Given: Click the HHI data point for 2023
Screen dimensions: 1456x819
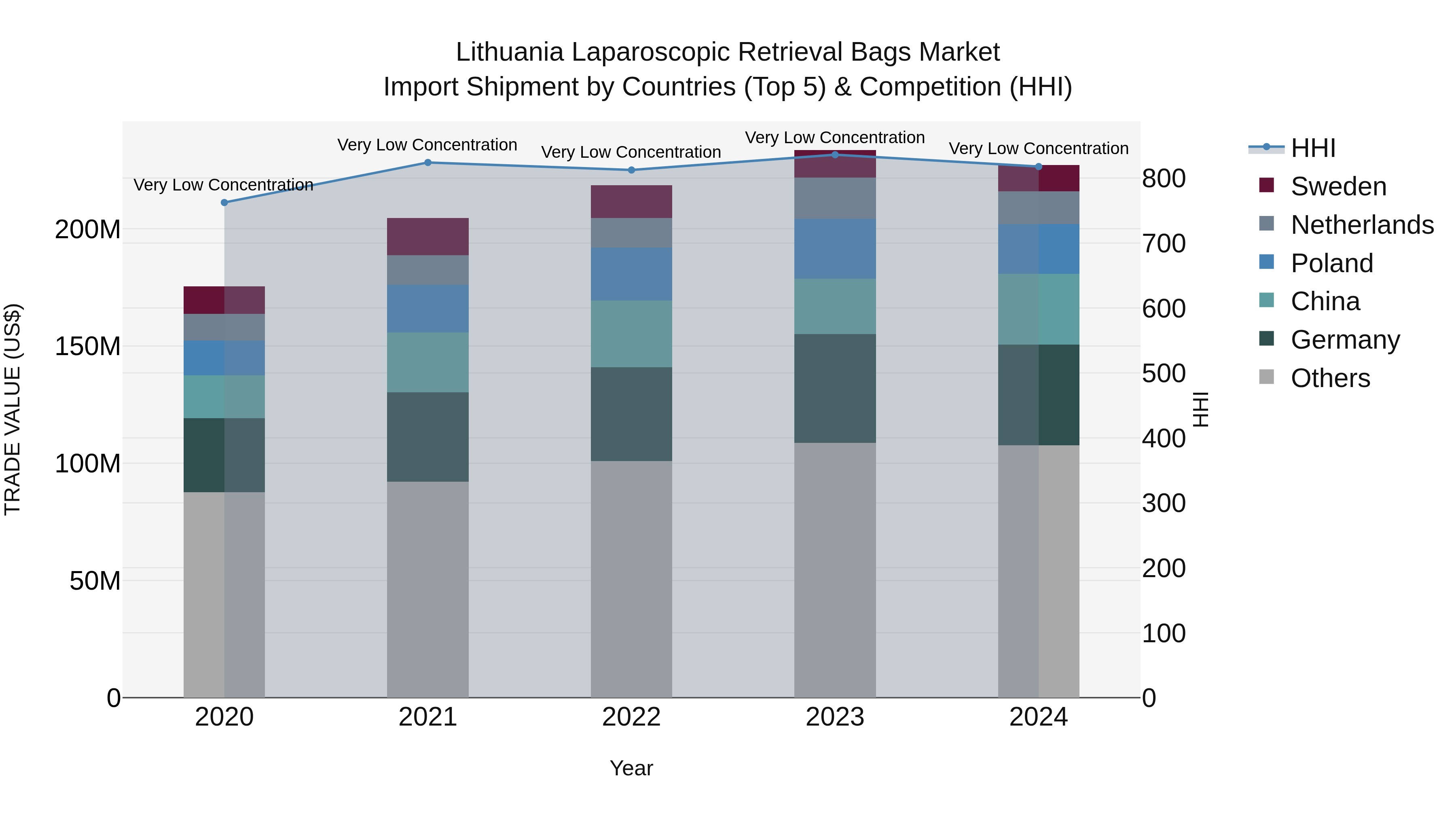Looking at the screenshot, I should click(835, 155).
